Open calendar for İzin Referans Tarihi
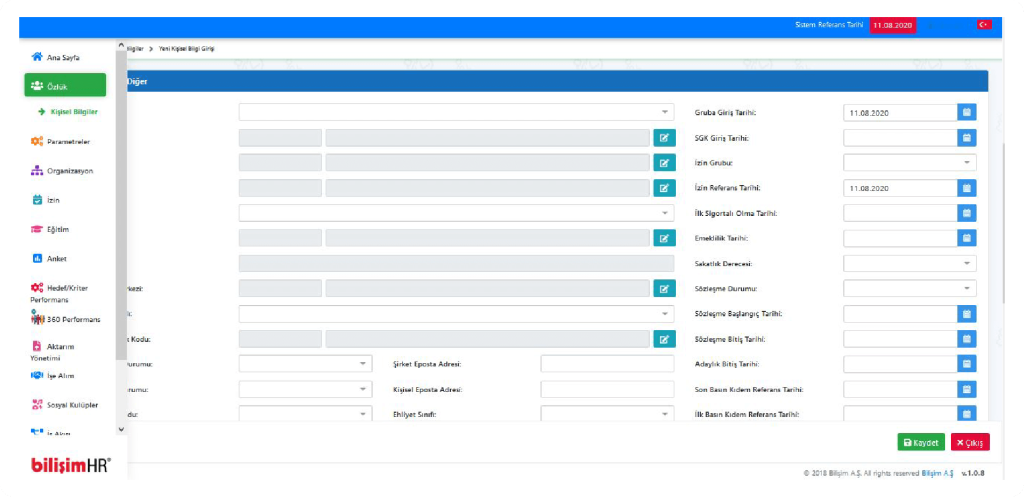This screenshot has height=497, width=1024. (966, 188)
